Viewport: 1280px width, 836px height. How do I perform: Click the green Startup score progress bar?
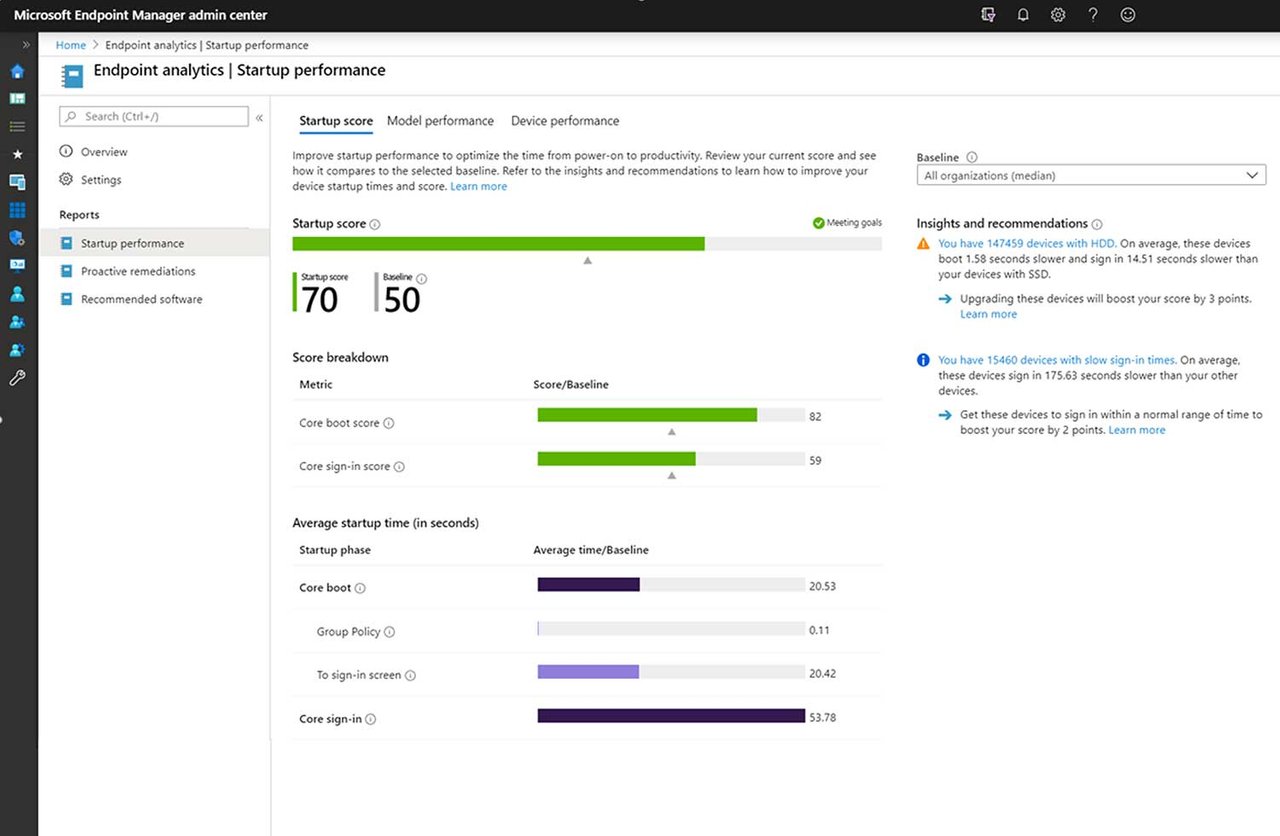[x=498, y=244]
